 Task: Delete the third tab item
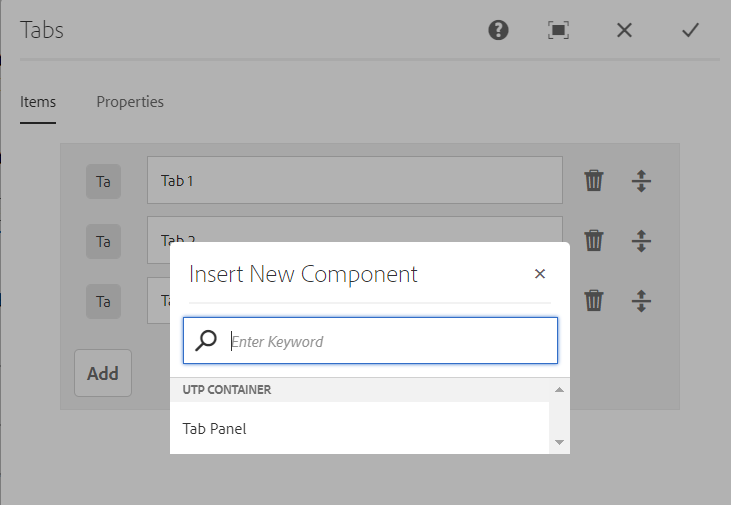click(594, 300)
